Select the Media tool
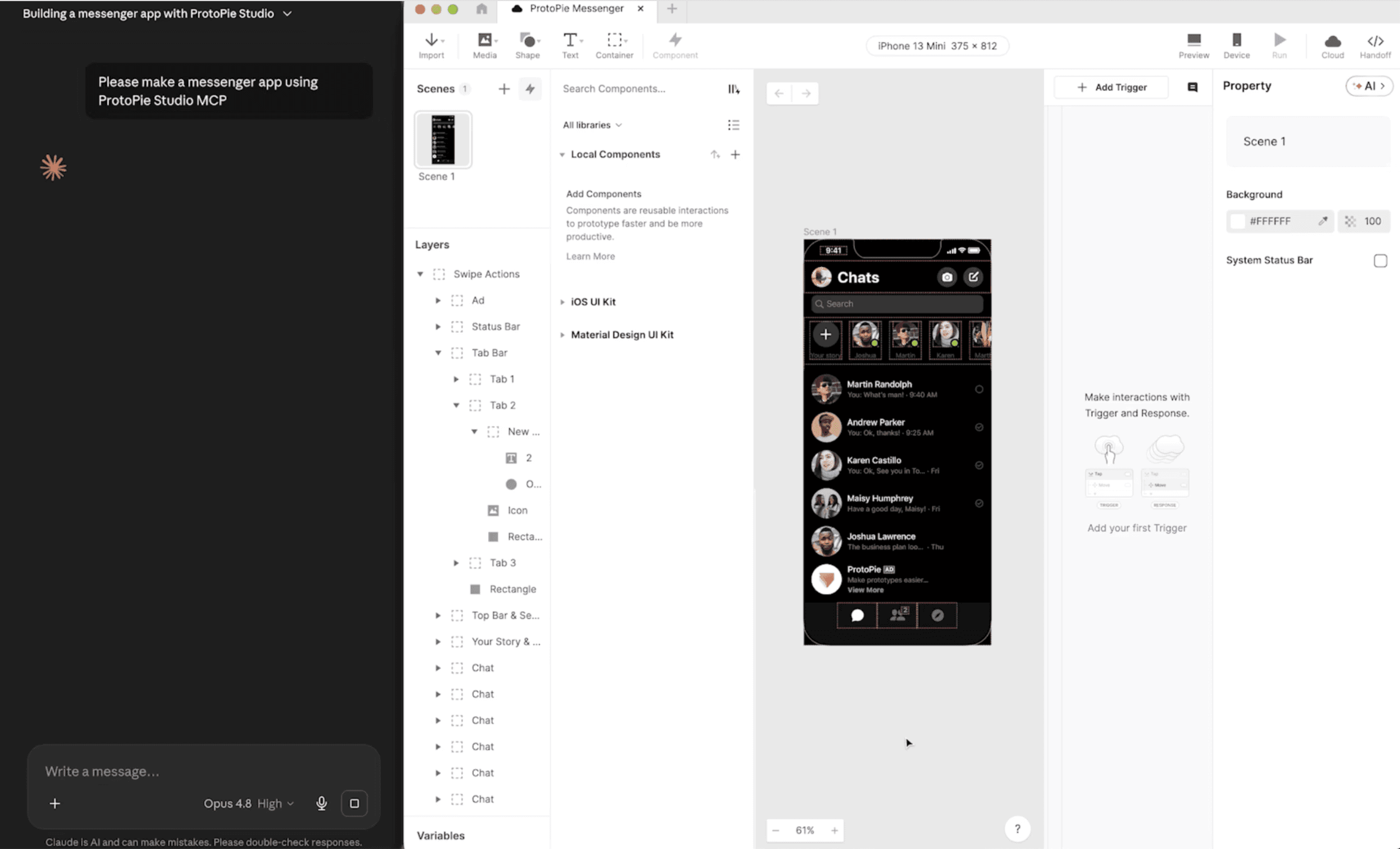Screen dimensions: 1400x849 click(x=485, y=45)
